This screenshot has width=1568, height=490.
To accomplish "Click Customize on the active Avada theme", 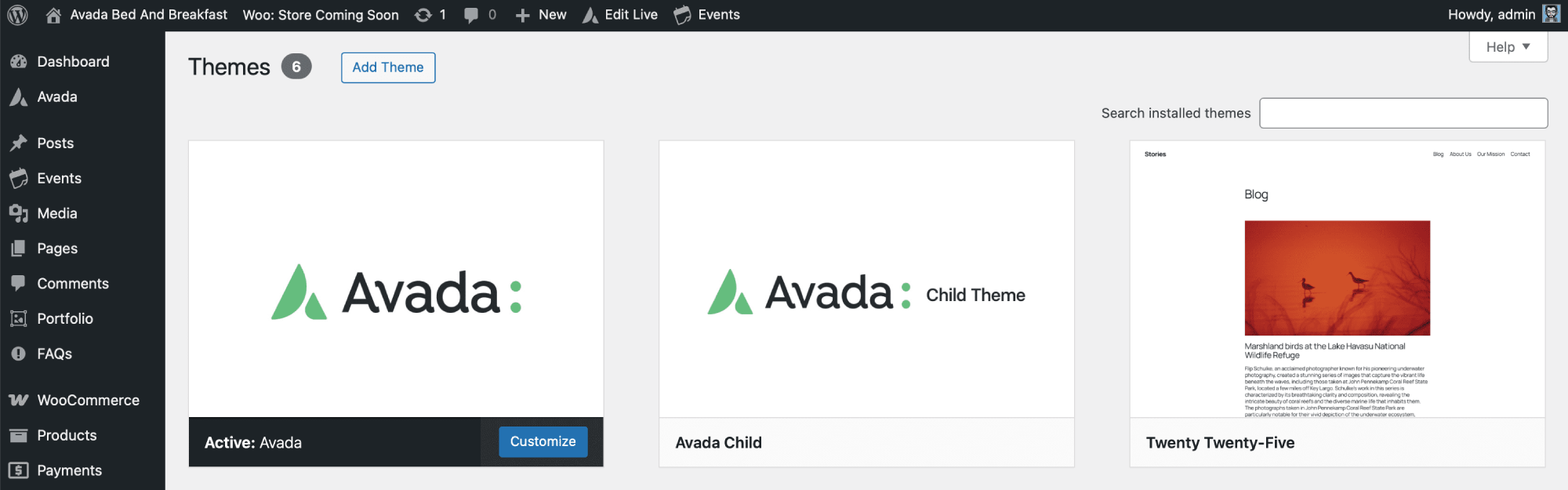I will [x=543, y=441].
